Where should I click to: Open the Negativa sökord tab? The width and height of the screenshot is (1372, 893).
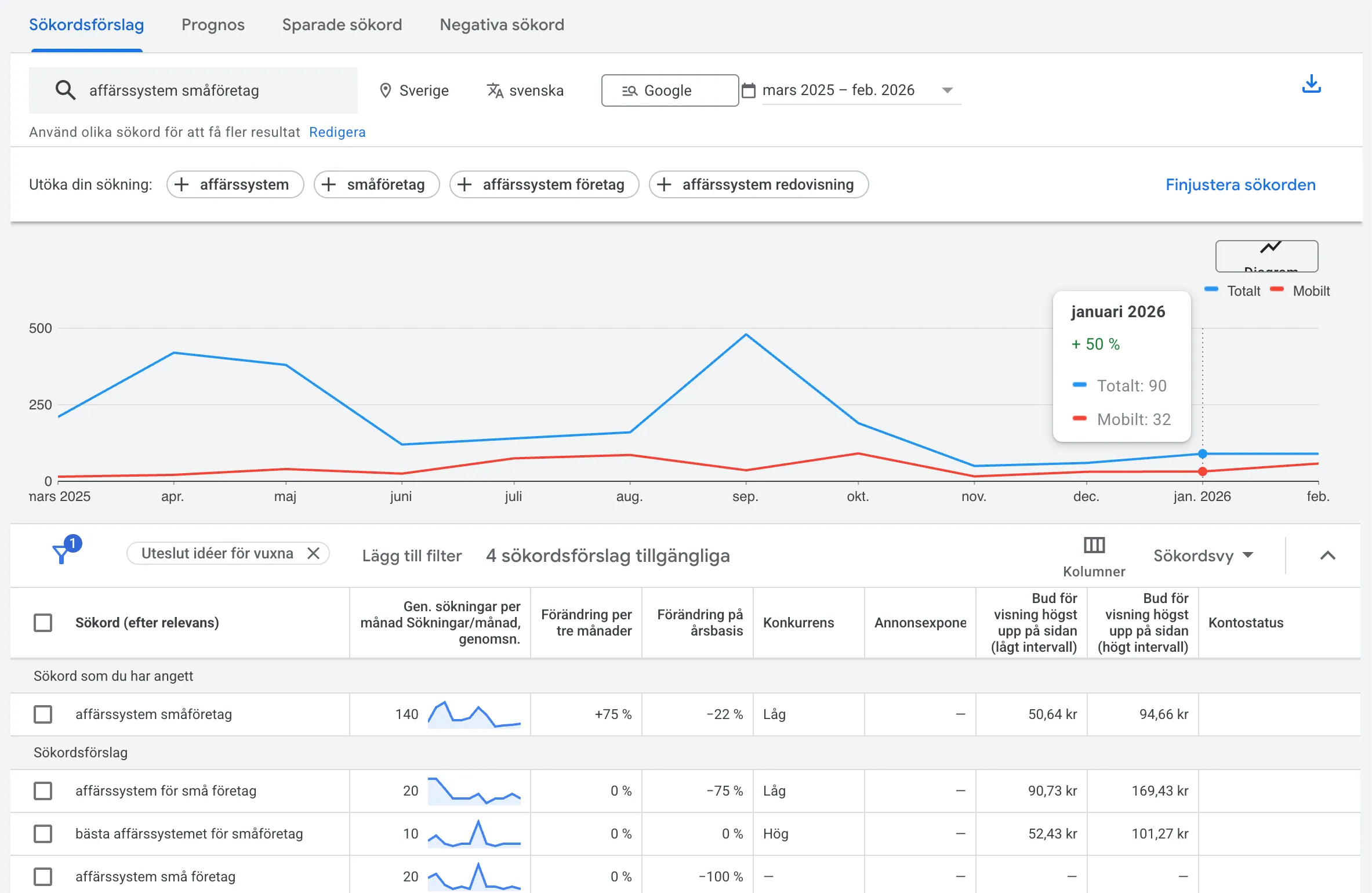pyautogui.click(x=501, y=24)
